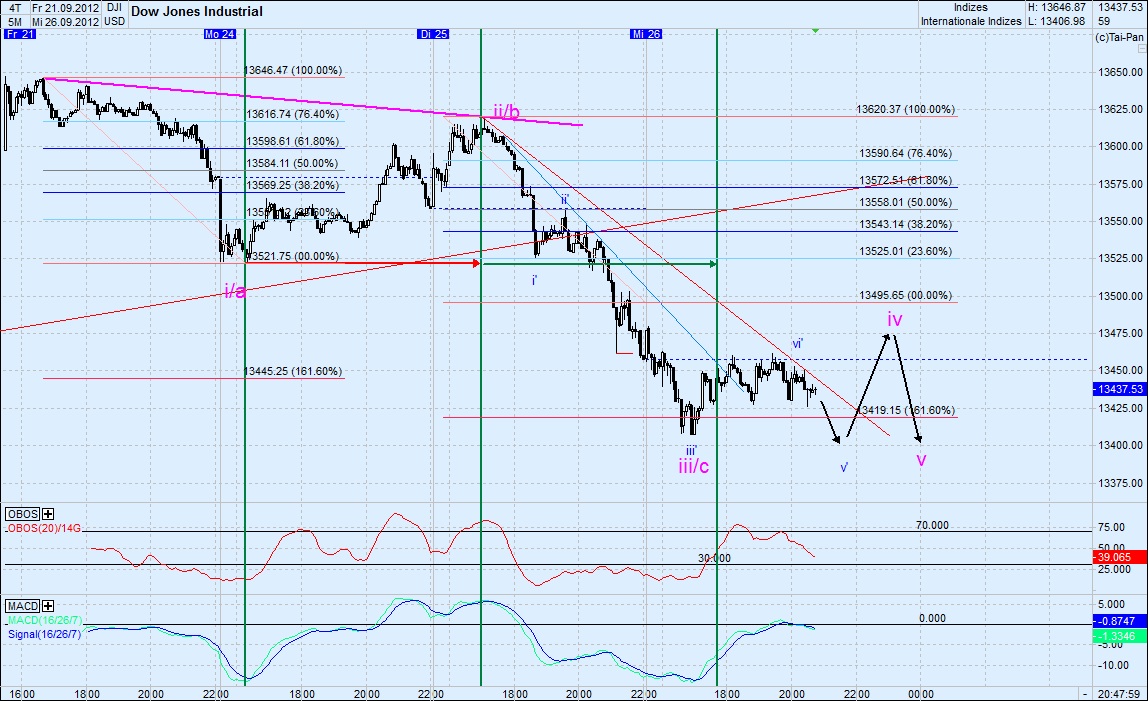Expand the MACD indicator using its plus icon

point(47,606)
